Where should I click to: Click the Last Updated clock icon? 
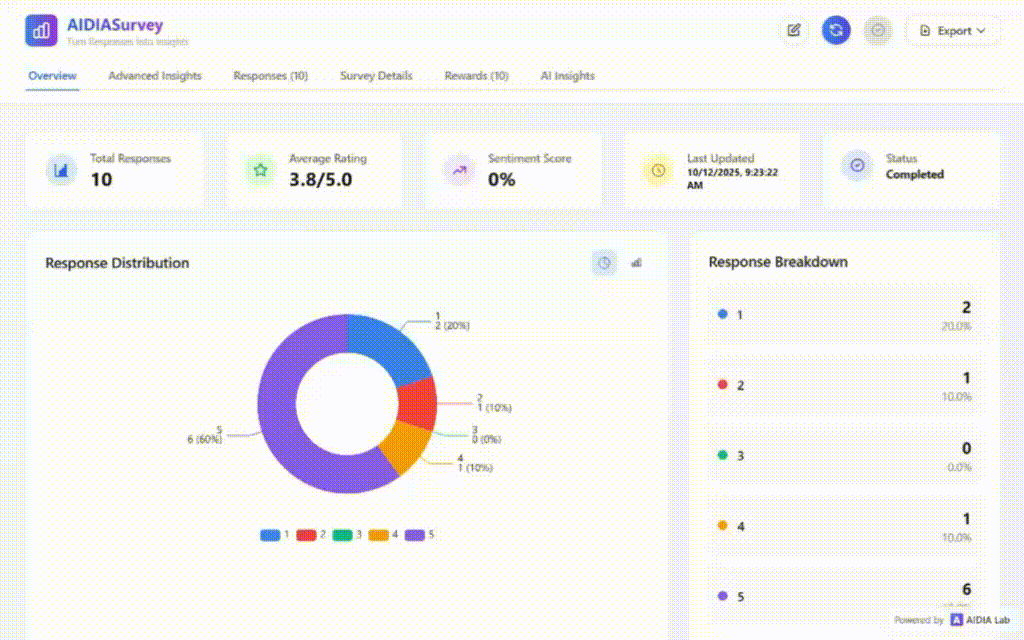coord(658,171)
